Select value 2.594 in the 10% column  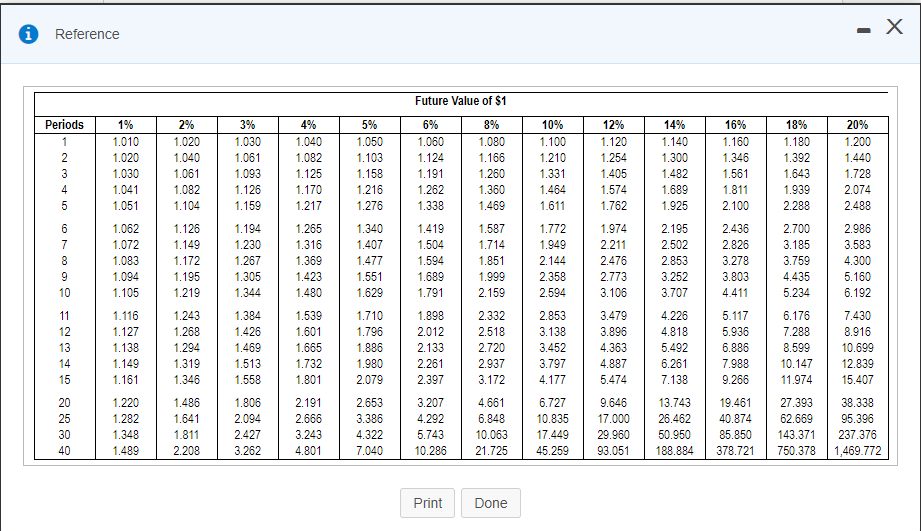click(x=553, y=293)
